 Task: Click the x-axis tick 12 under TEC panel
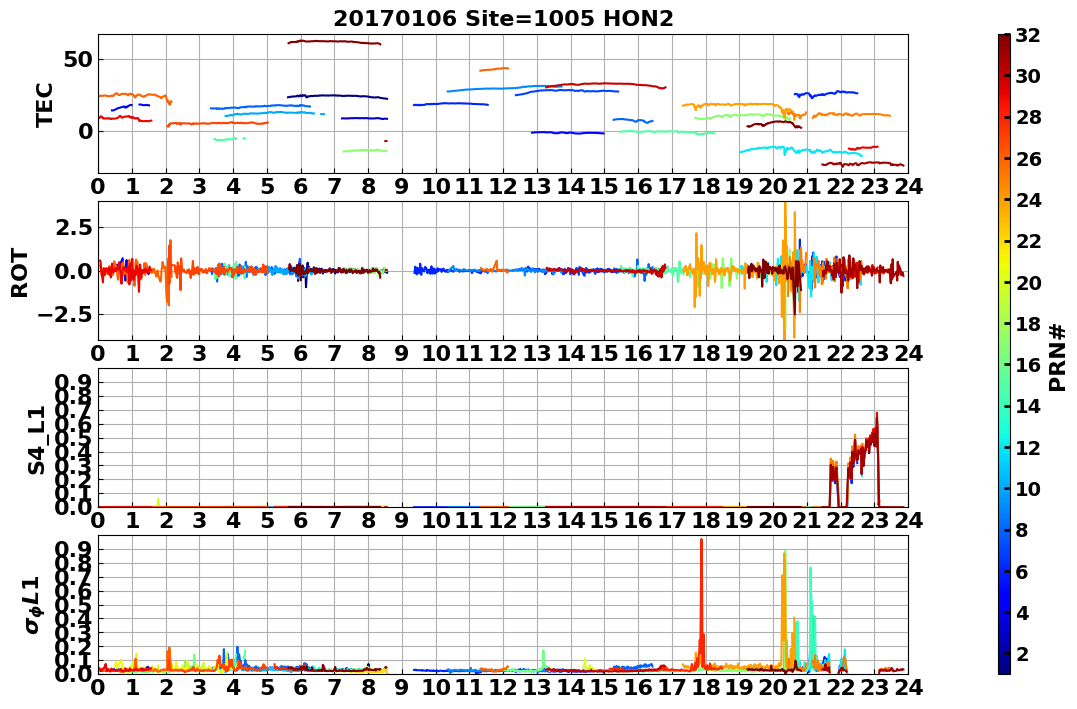click(x=503, y=186)
